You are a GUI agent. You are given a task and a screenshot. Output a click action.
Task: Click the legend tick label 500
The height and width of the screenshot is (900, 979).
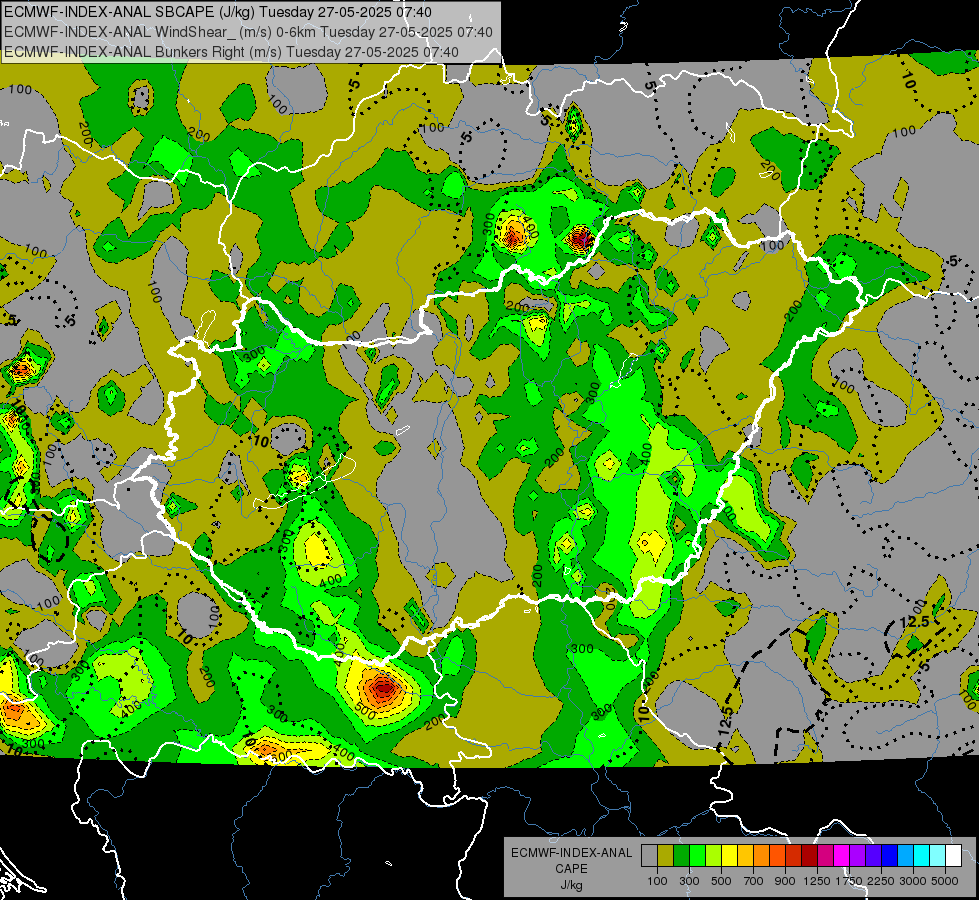(x=721, y=881)
